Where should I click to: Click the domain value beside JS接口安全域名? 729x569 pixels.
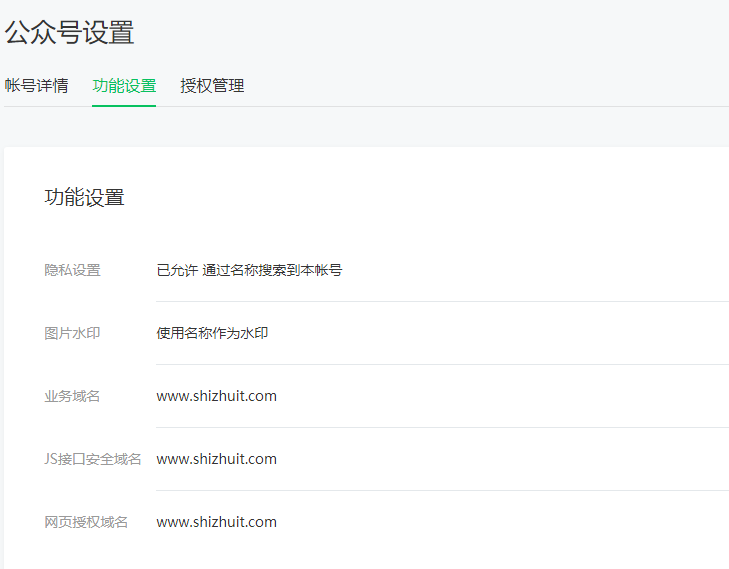[216, 459]
